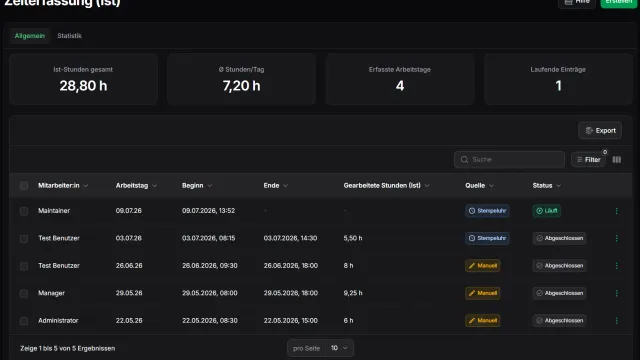This screenshot has height=360, width=640.
Task: Click the 09.07.2026, 13:52 begin time
Action: click(209, 211)
